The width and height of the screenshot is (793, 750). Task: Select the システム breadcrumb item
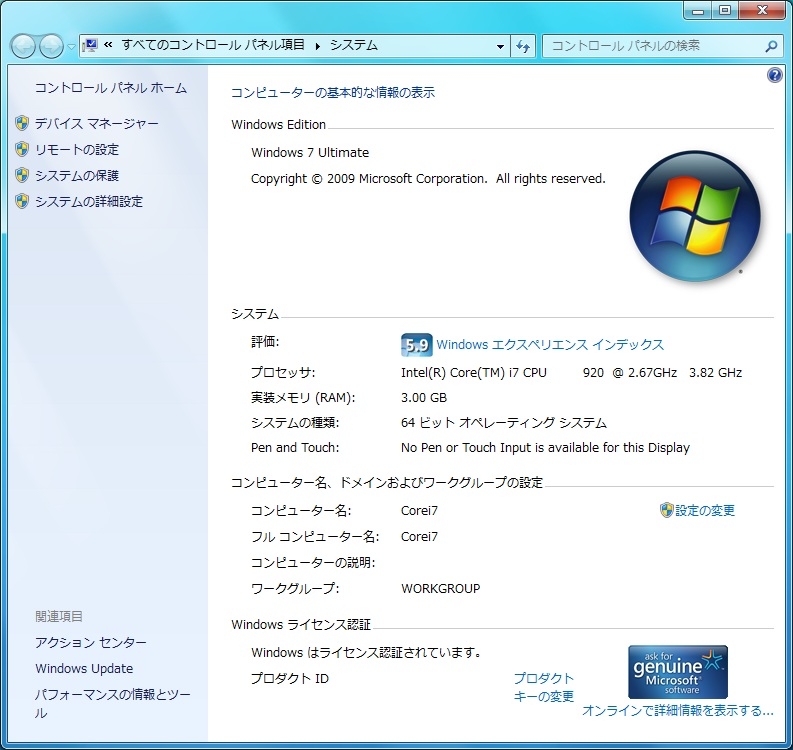(354, 46)
